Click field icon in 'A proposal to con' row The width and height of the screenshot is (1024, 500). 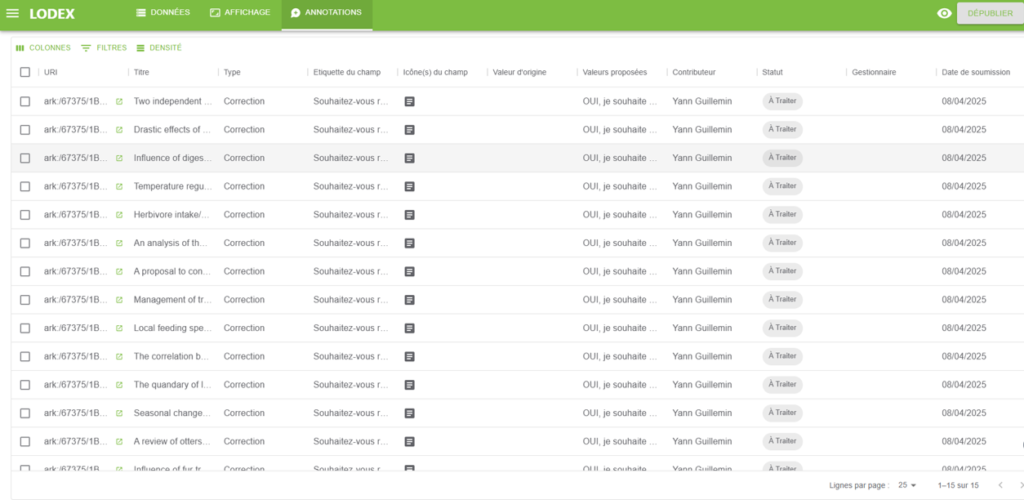[x=409, y=272]
